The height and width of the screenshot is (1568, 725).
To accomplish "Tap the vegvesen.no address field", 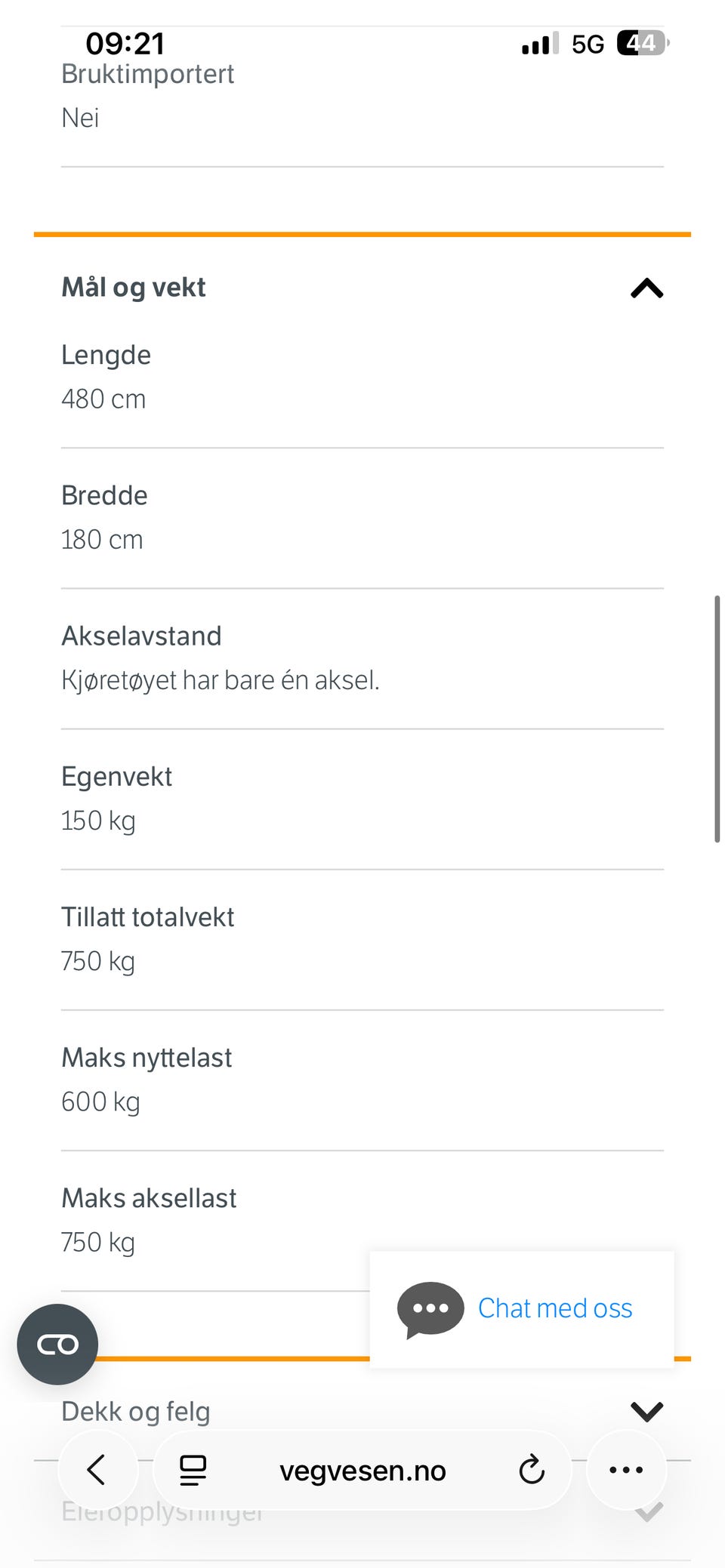I will pos(362,1471).
